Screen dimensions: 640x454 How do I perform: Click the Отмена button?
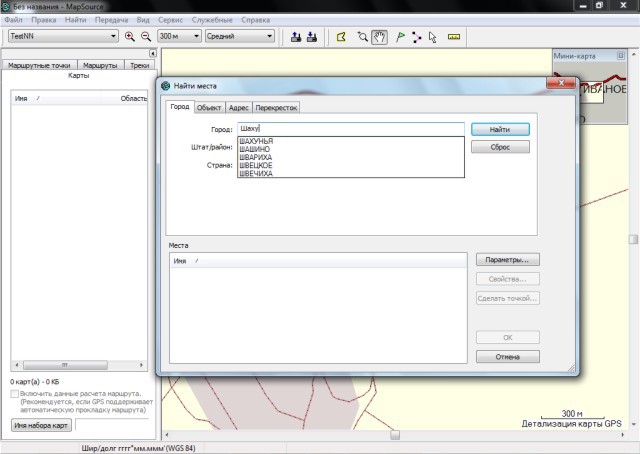(x=507, y=357)
